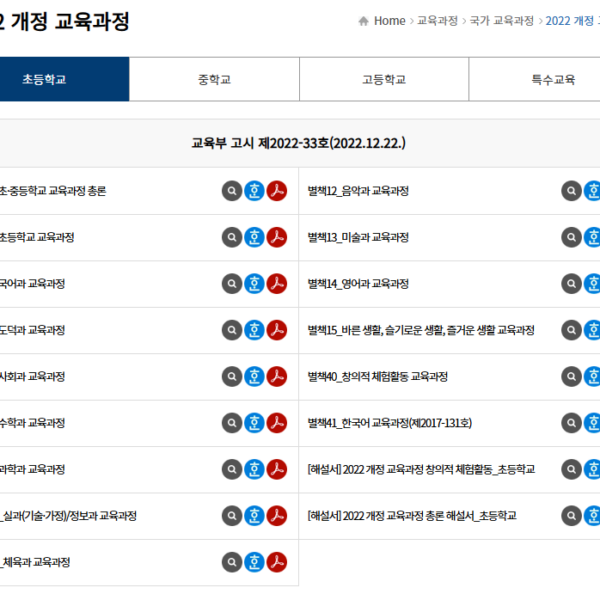The width and height of the screenshot is (600, 600).
Task: Download HWP file for 국어과 교육과정
Action: (x=254, y=284)
